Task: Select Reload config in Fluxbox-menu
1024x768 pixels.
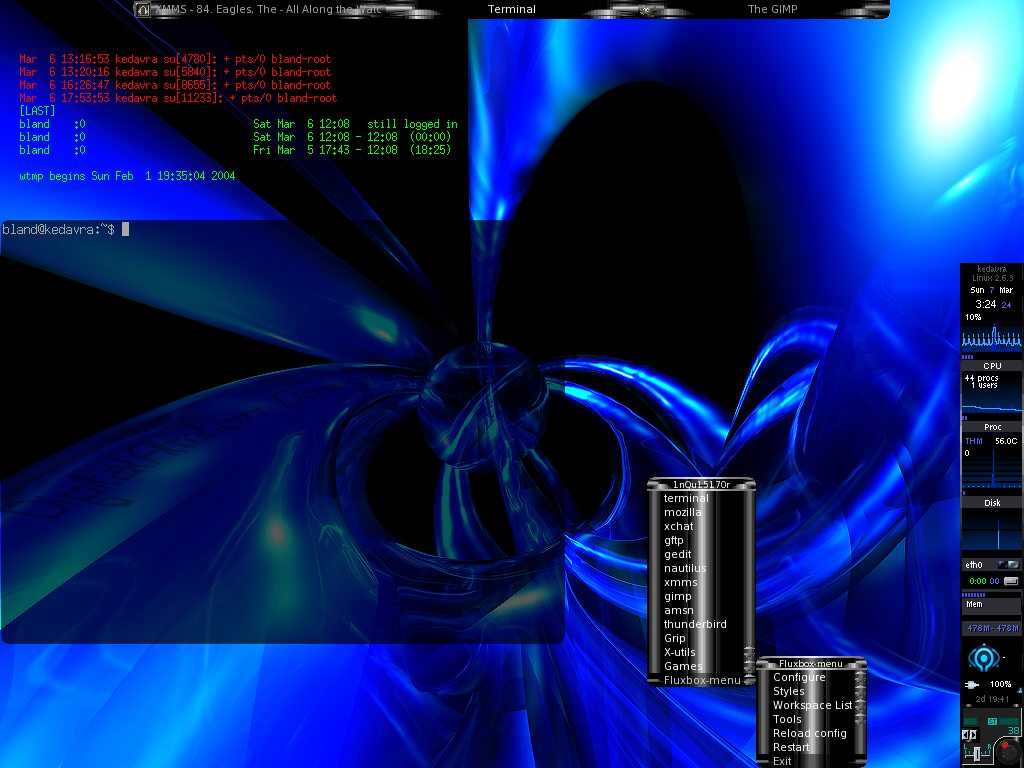Action: 809,733
